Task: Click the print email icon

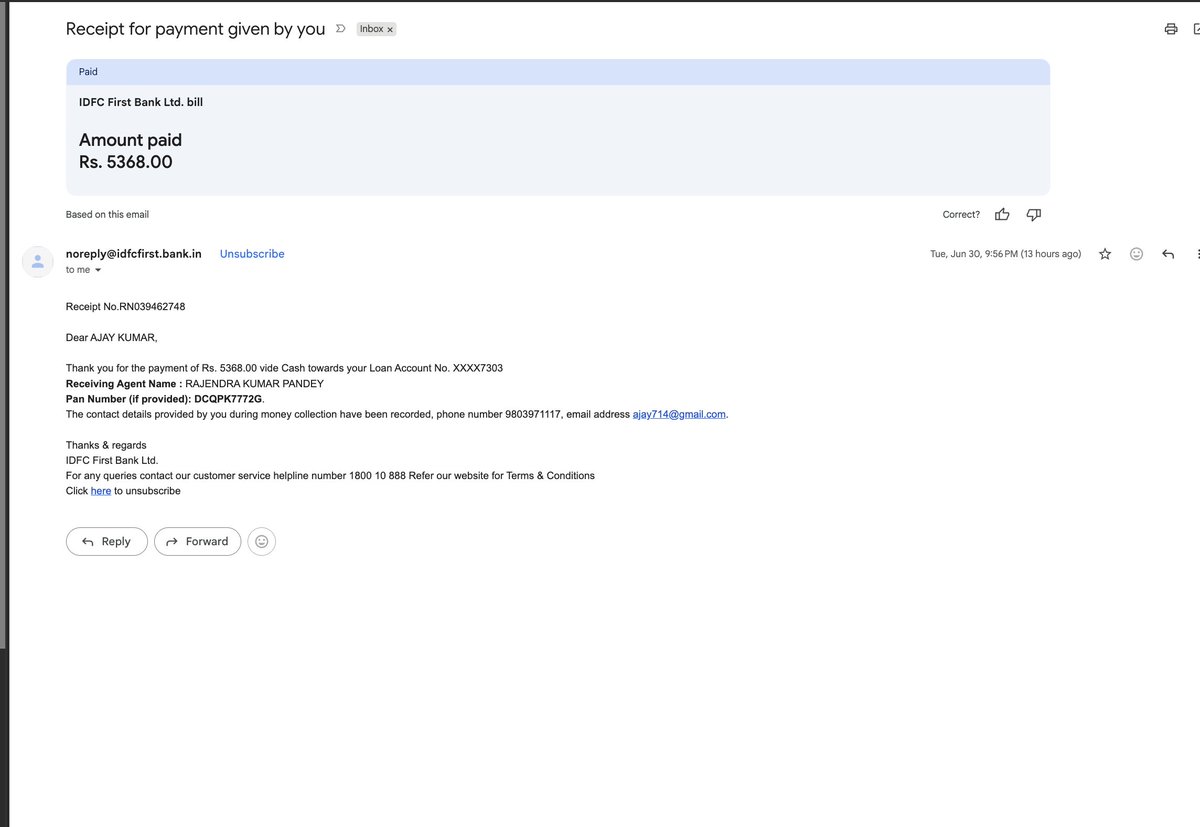Action: (x=1171, y=29)
